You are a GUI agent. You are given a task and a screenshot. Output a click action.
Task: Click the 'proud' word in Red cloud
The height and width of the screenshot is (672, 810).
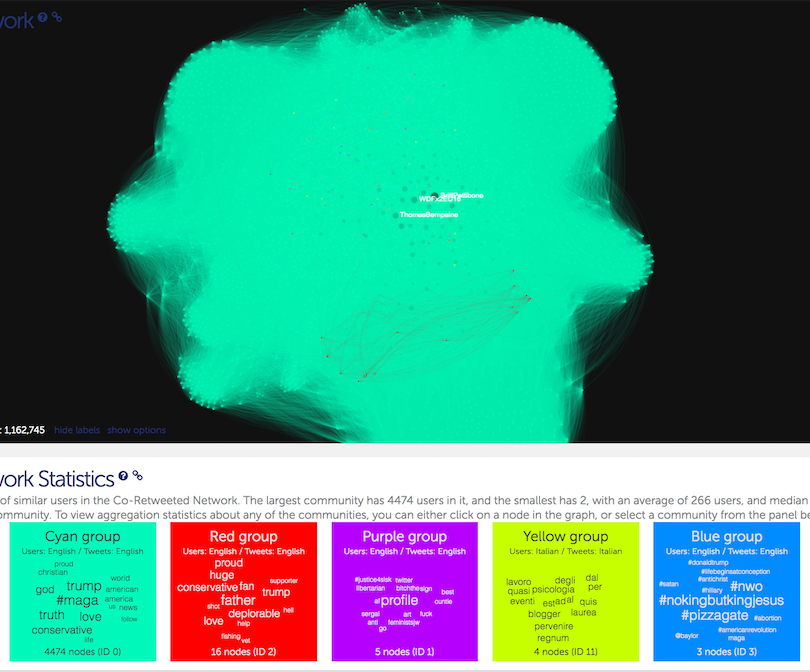pos(229,562)
